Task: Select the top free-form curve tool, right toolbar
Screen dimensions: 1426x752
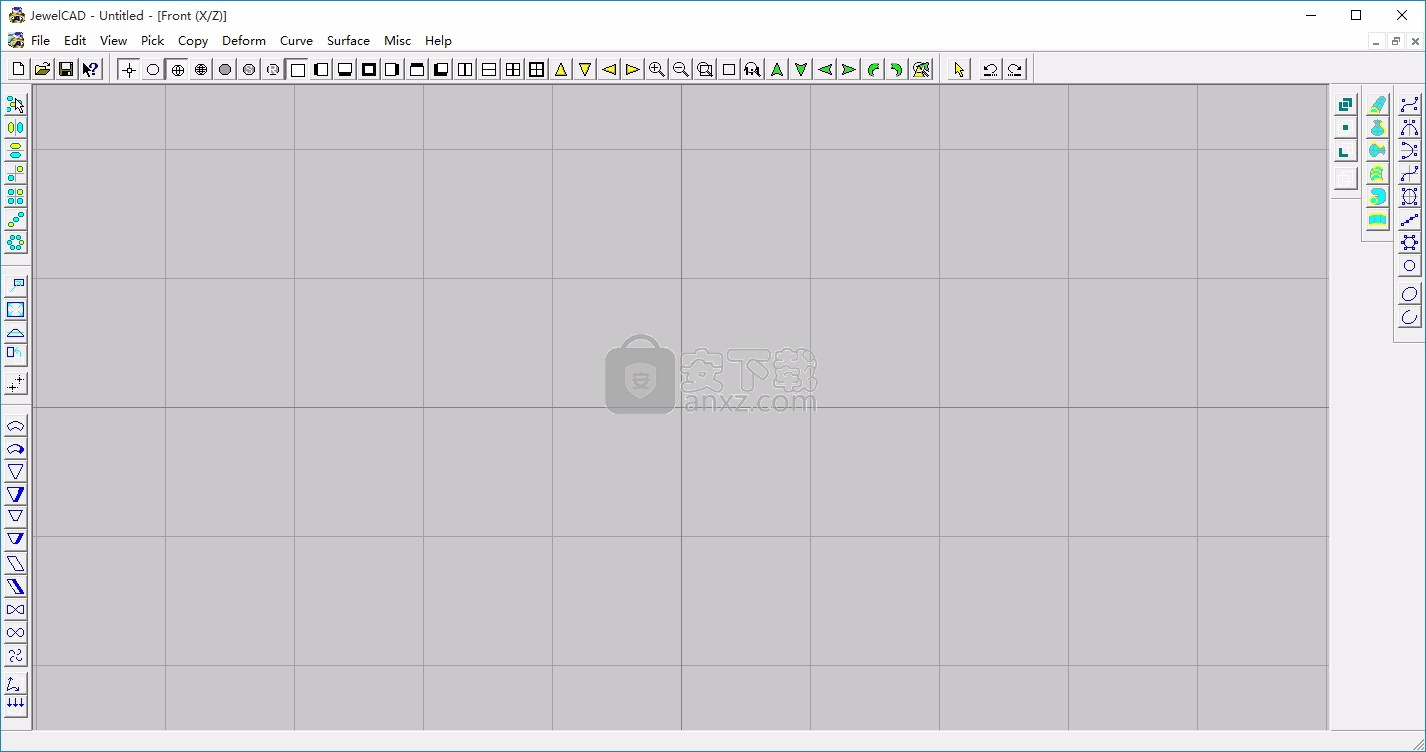Action: click(1409, 104)
